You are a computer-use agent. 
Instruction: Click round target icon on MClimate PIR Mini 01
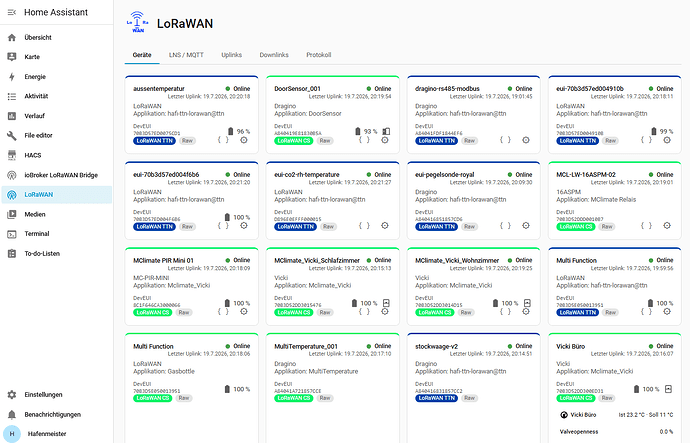click(x=244, y=311)
